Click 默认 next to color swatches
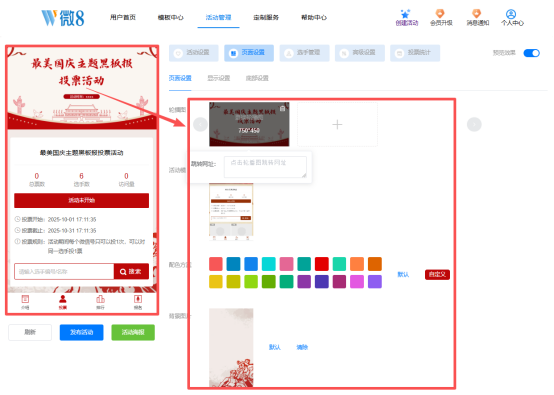Image resolution: width=554 pixels, height=395 pixels. (x=403, y=275)
